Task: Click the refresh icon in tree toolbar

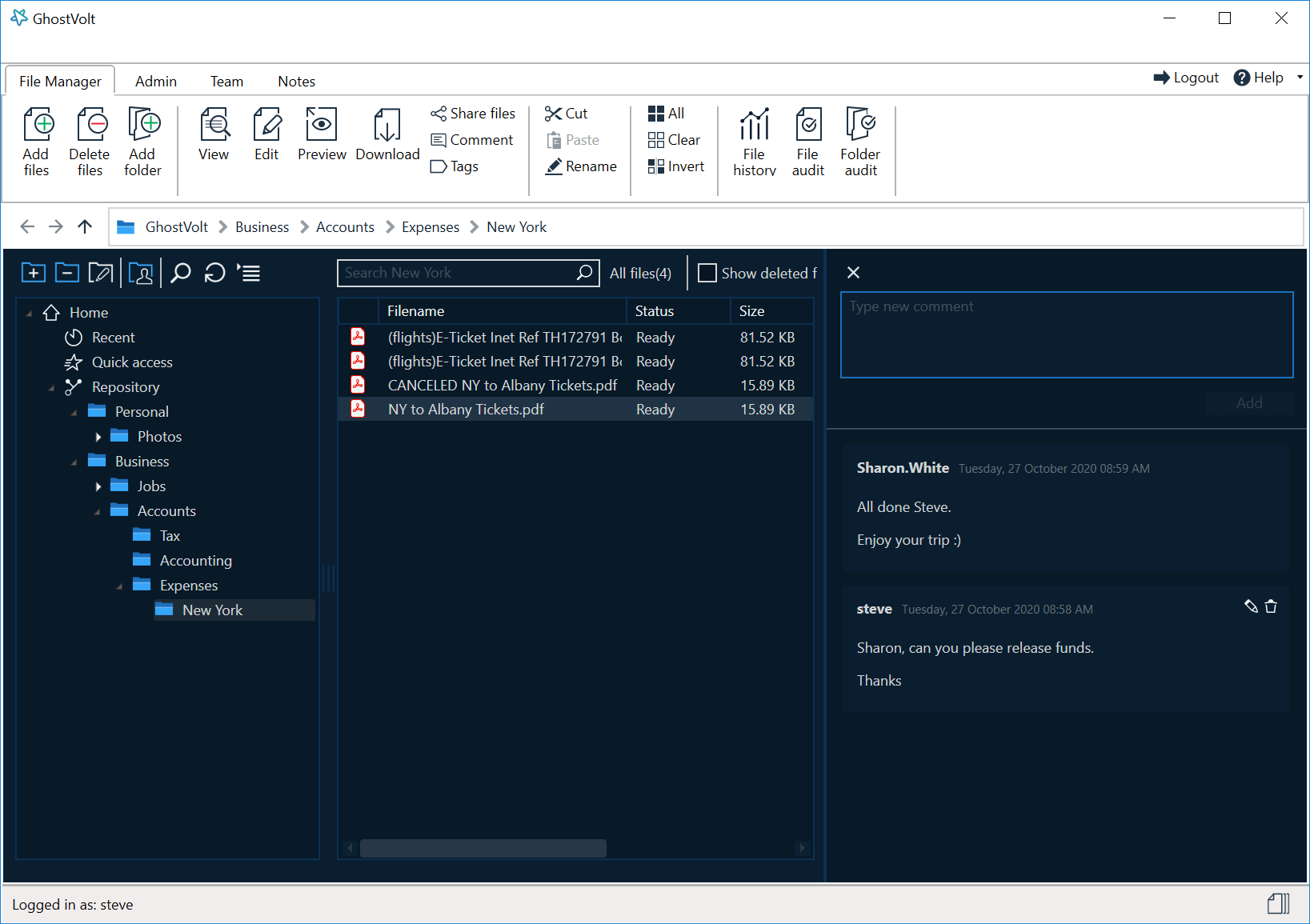Action: coord(214,273)
